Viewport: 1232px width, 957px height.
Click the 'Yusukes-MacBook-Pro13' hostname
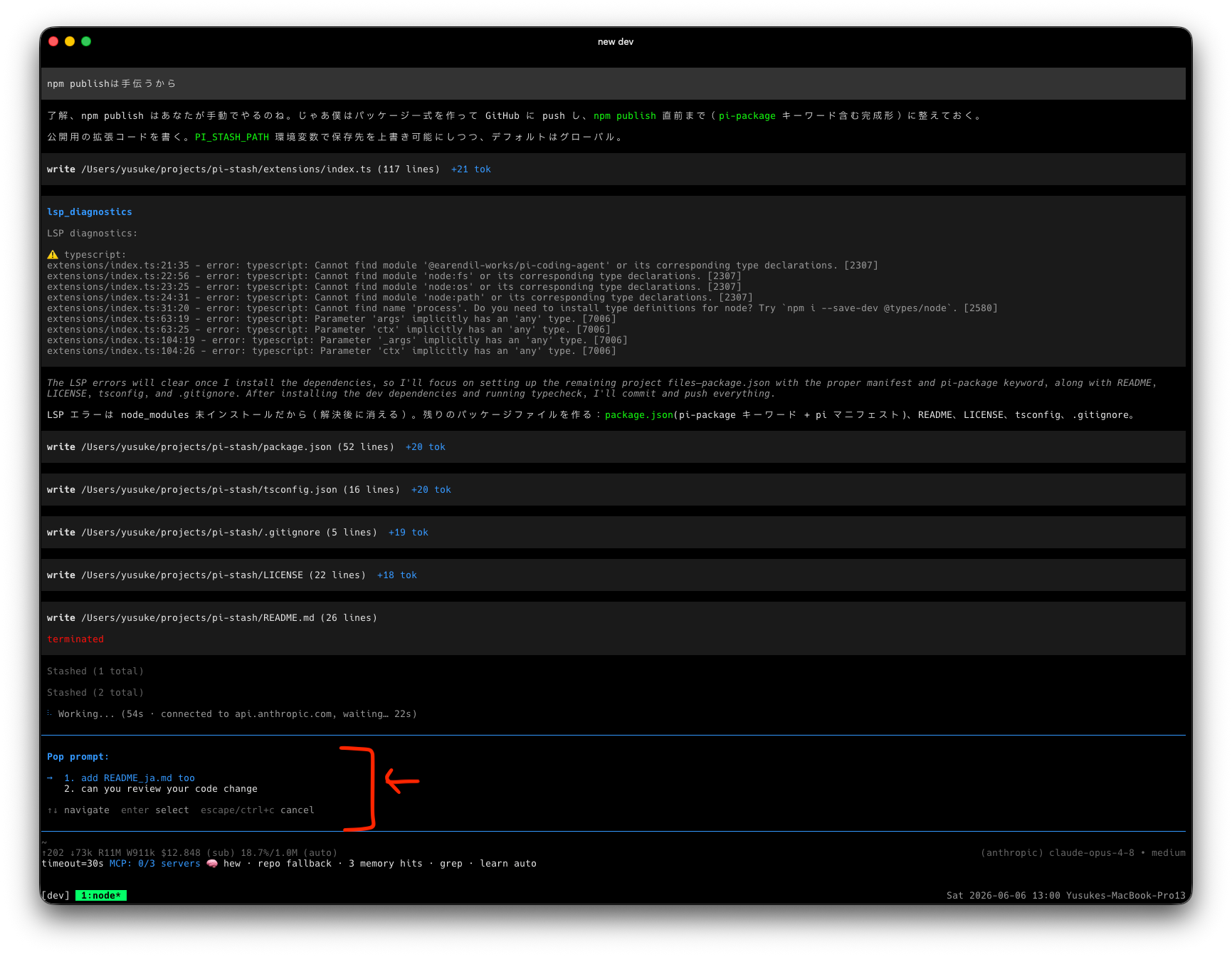[x=1126, y=895]
